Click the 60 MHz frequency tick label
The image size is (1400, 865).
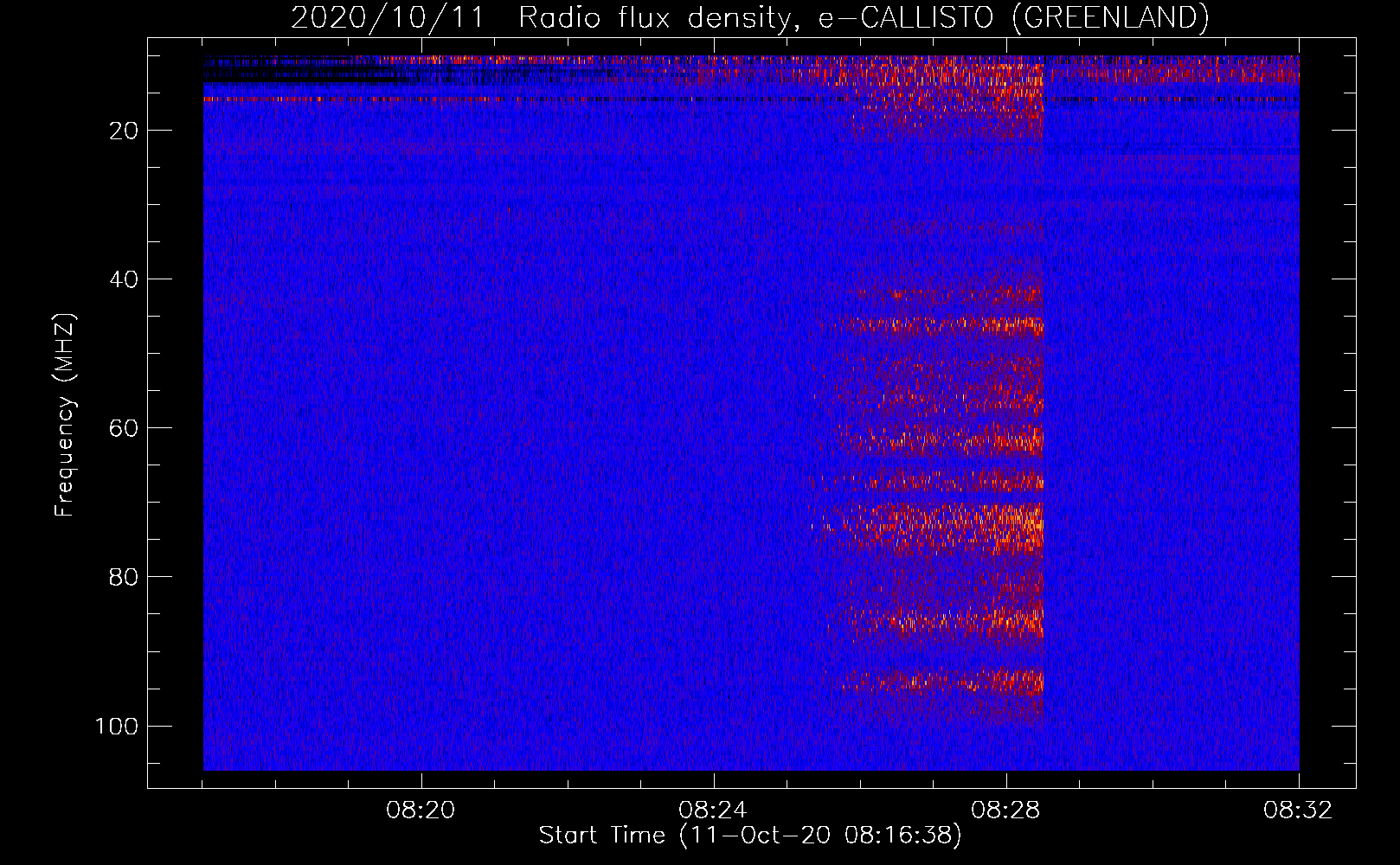tap(124, 428)
